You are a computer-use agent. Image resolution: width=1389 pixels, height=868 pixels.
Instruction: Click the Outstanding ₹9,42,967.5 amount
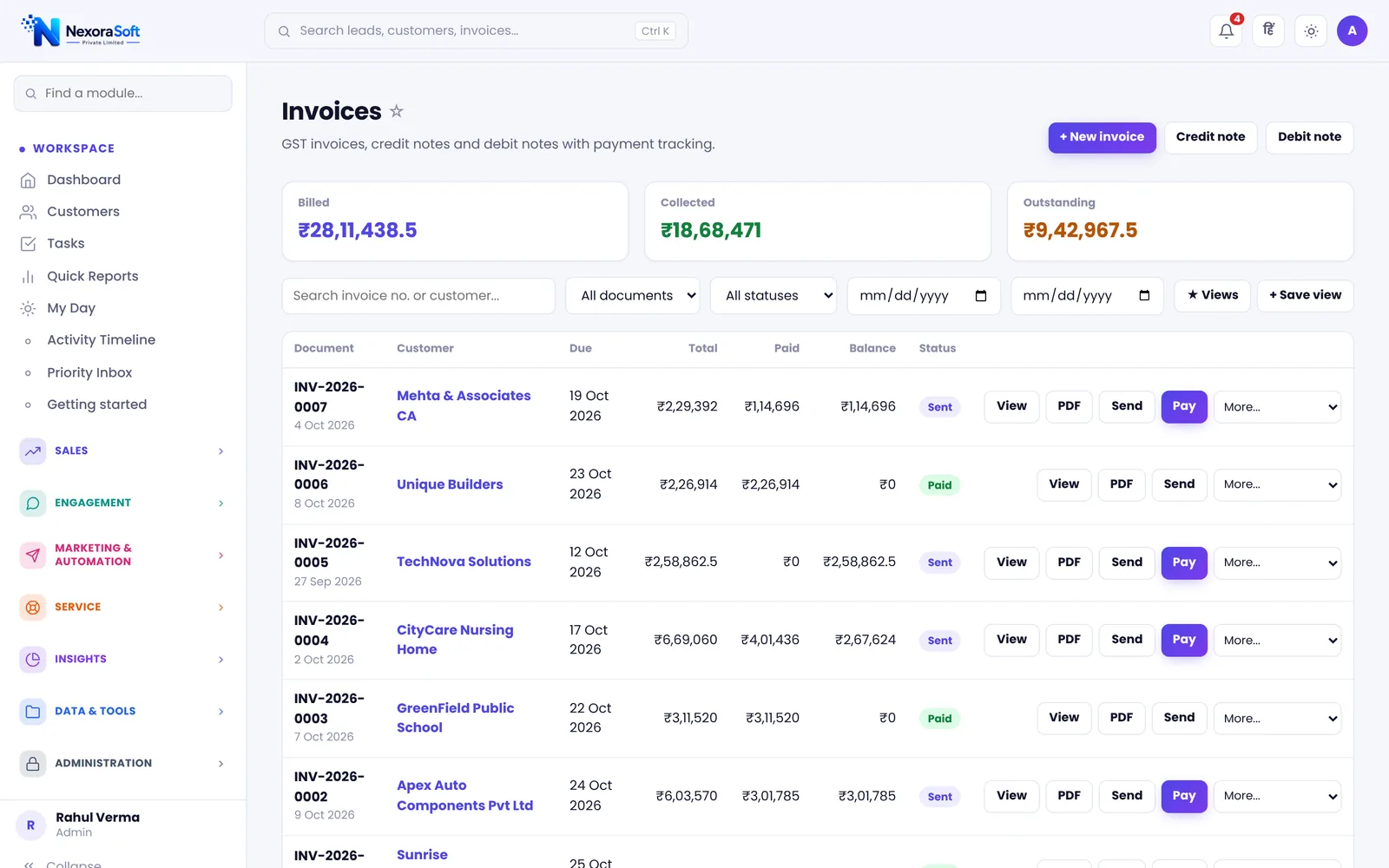pos(1080,230)
